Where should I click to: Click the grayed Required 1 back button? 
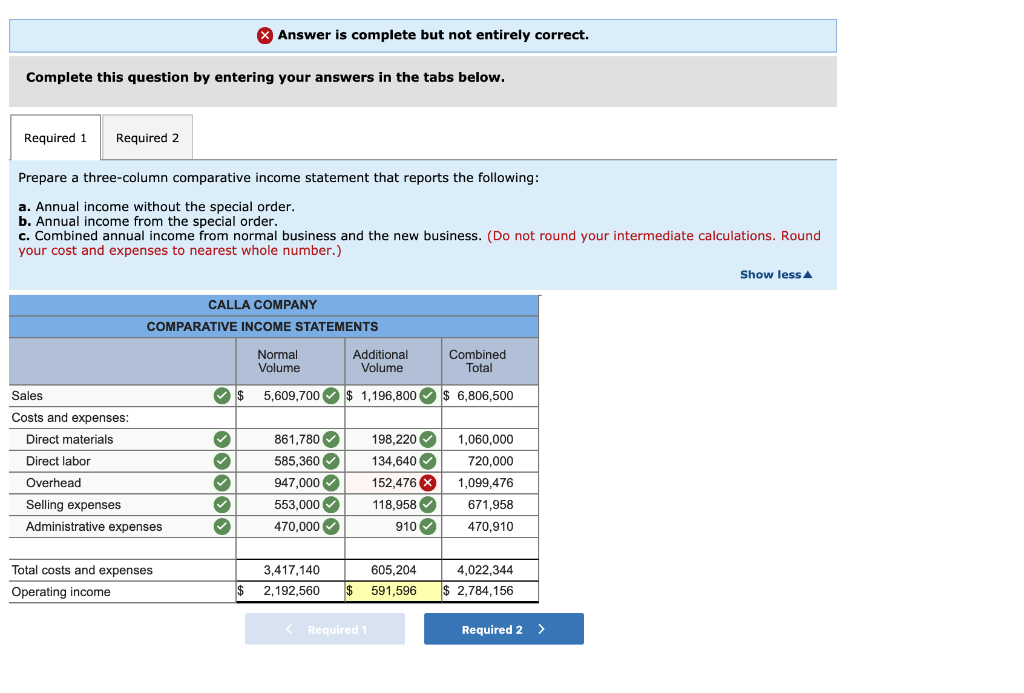coord(325,629)
